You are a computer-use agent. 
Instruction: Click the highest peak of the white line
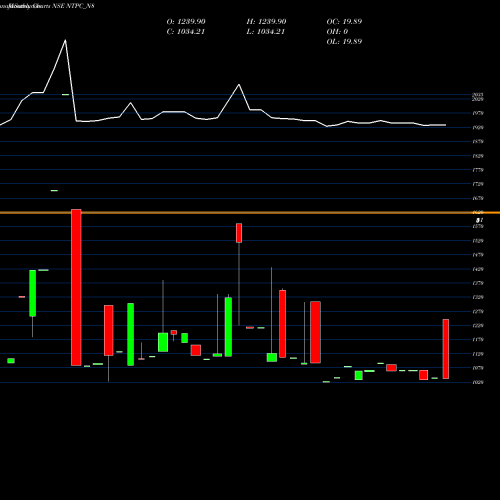point(65,40)
